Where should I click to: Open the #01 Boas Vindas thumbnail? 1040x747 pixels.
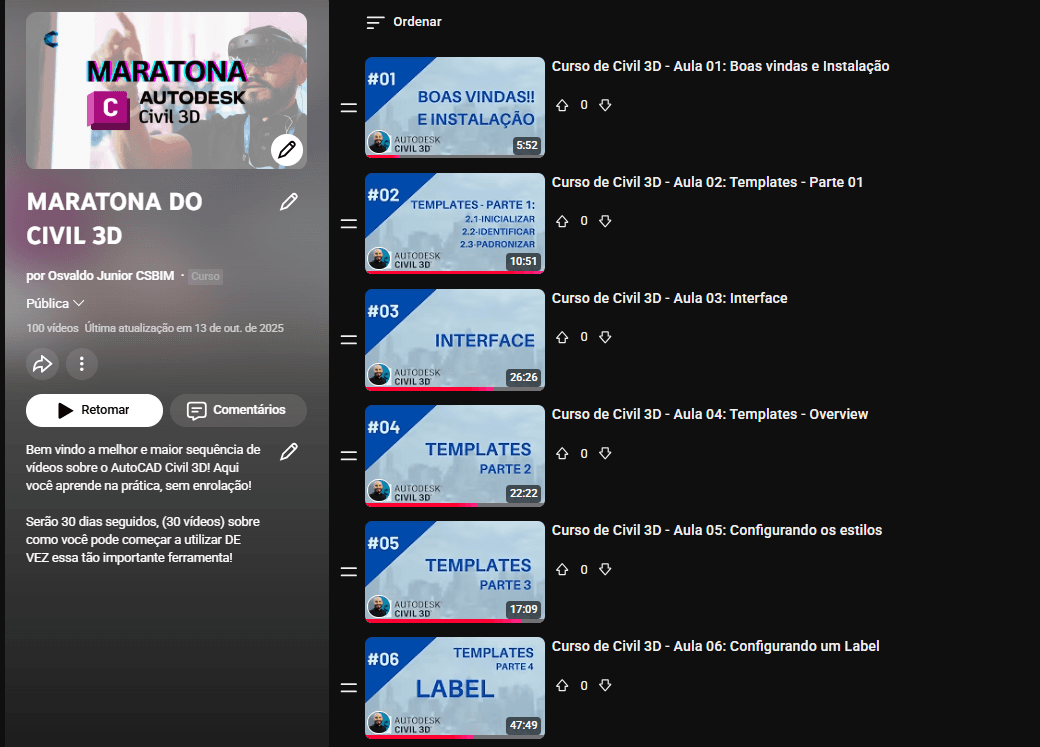[x=455, y=107]
